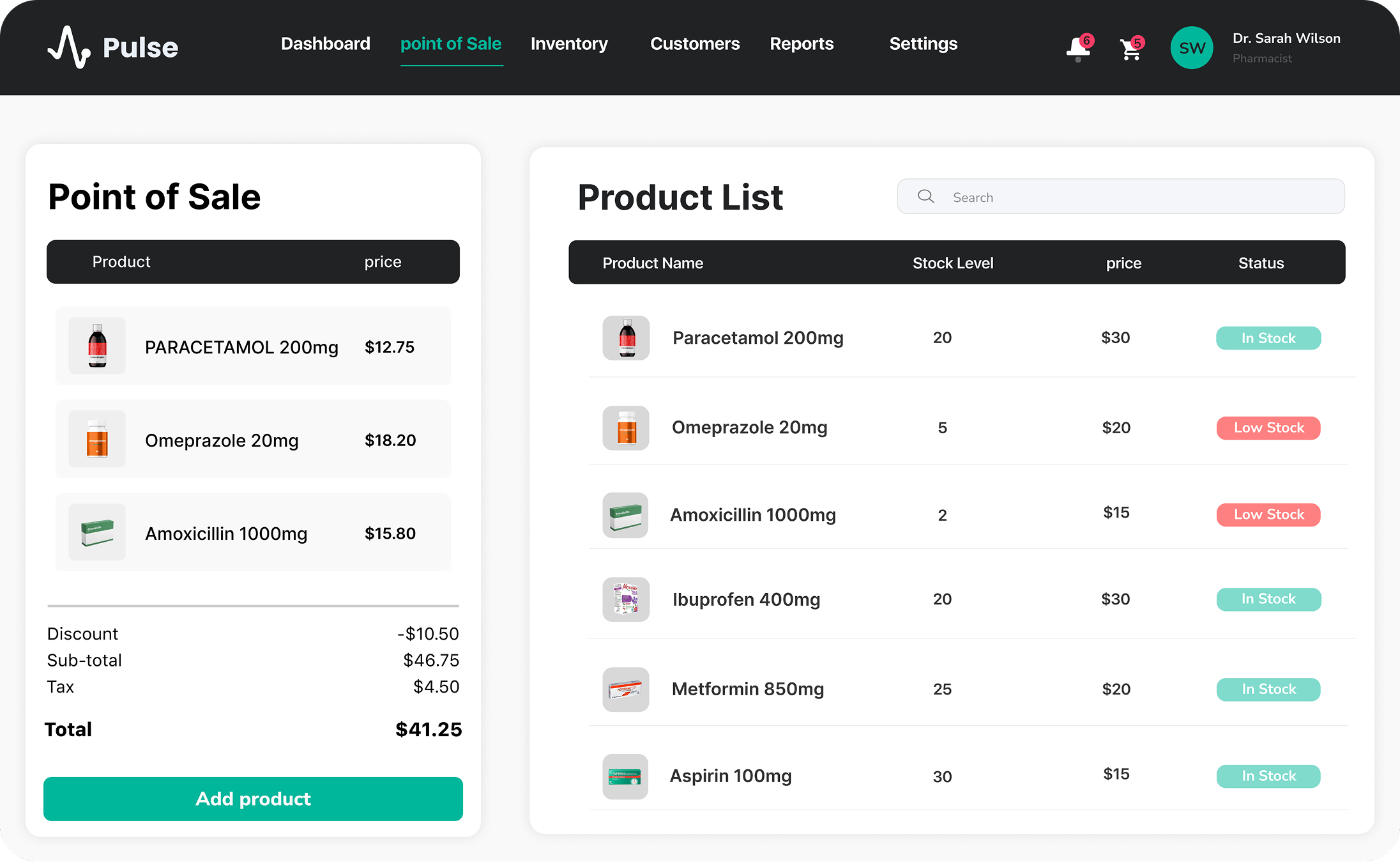
Task: Open the Reports section
Action: pos(802,43)
